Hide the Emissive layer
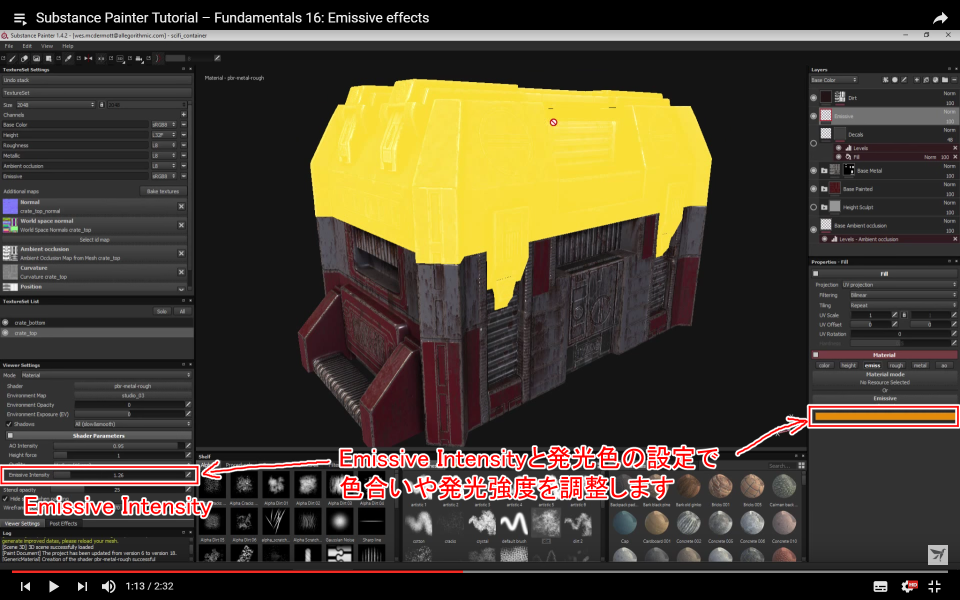The image size is (960, 600). [x=814, y=116]
